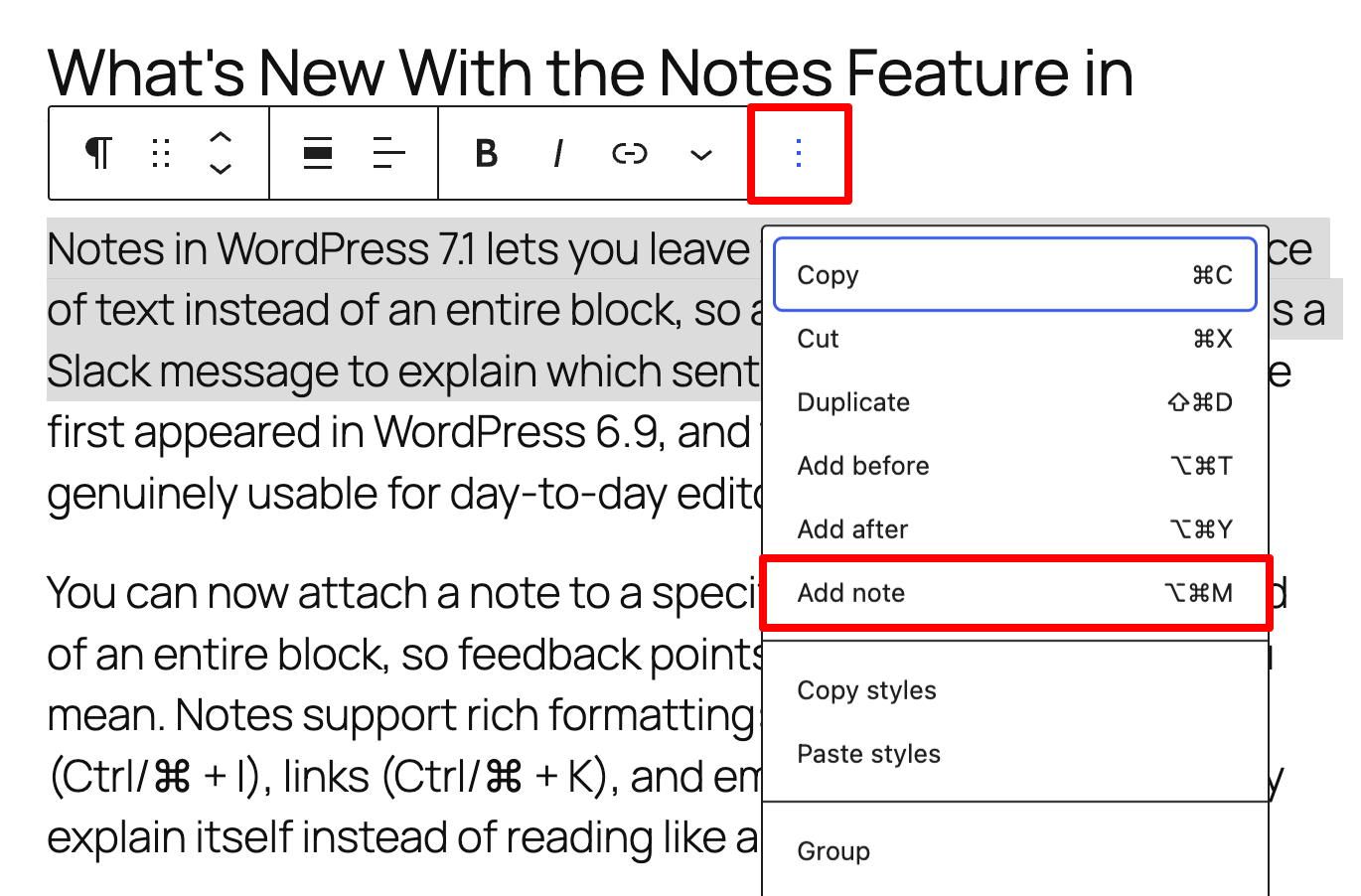Select Add after in the menu

1015,529
